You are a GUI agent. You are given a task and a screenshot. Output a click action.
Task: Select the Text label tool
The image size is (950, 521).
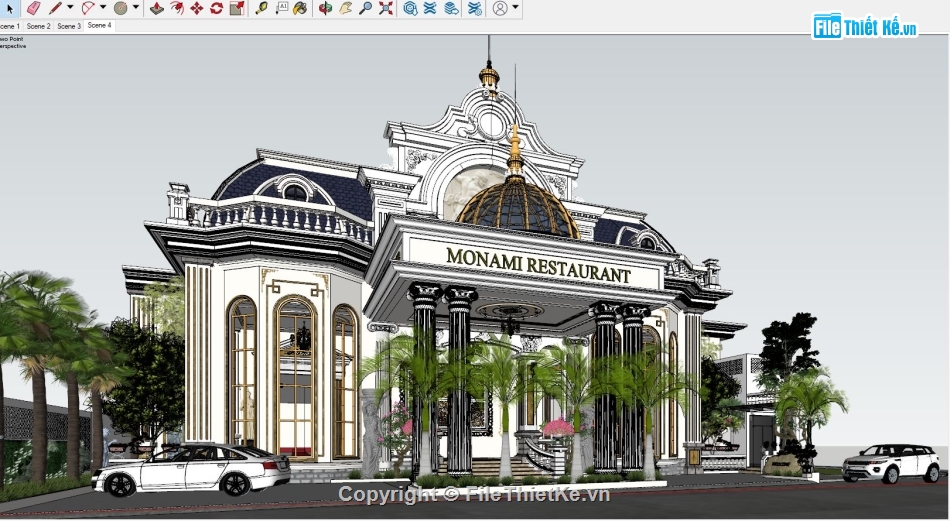pyautogui.click(x=282, y=8)
